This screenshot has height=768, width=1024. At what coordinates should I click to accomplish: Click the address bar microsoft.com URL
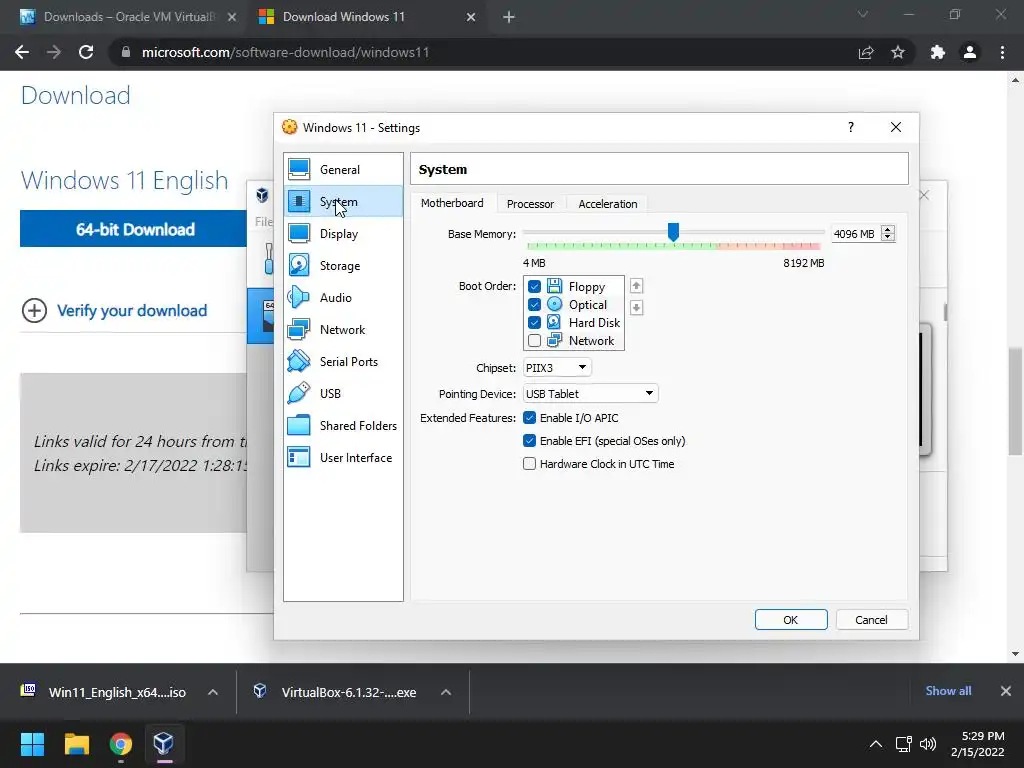click(285, 52)
